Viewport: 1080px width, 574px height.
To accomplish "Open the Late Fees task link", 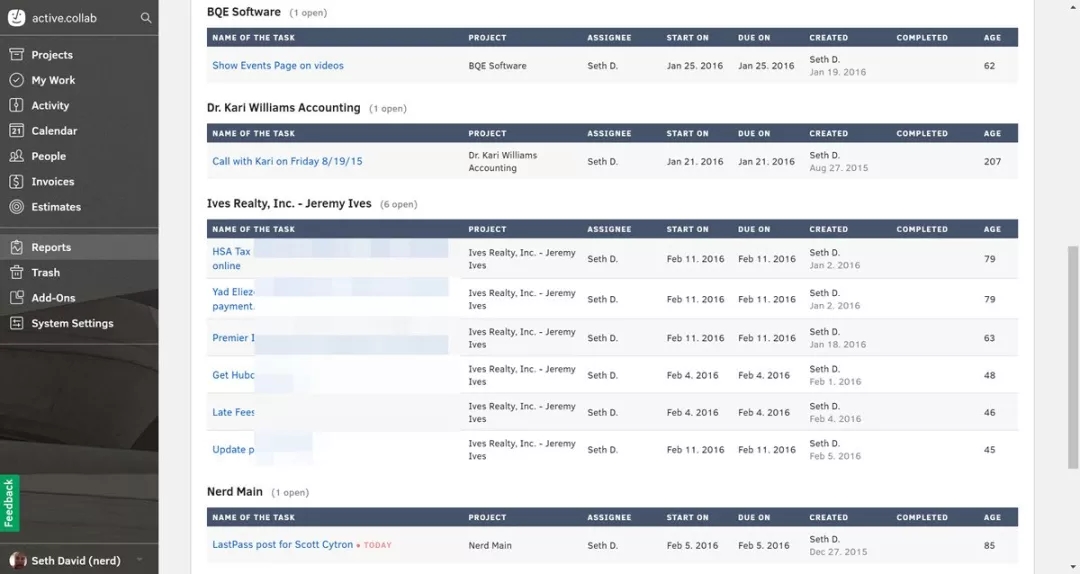I will pos(233,412).
